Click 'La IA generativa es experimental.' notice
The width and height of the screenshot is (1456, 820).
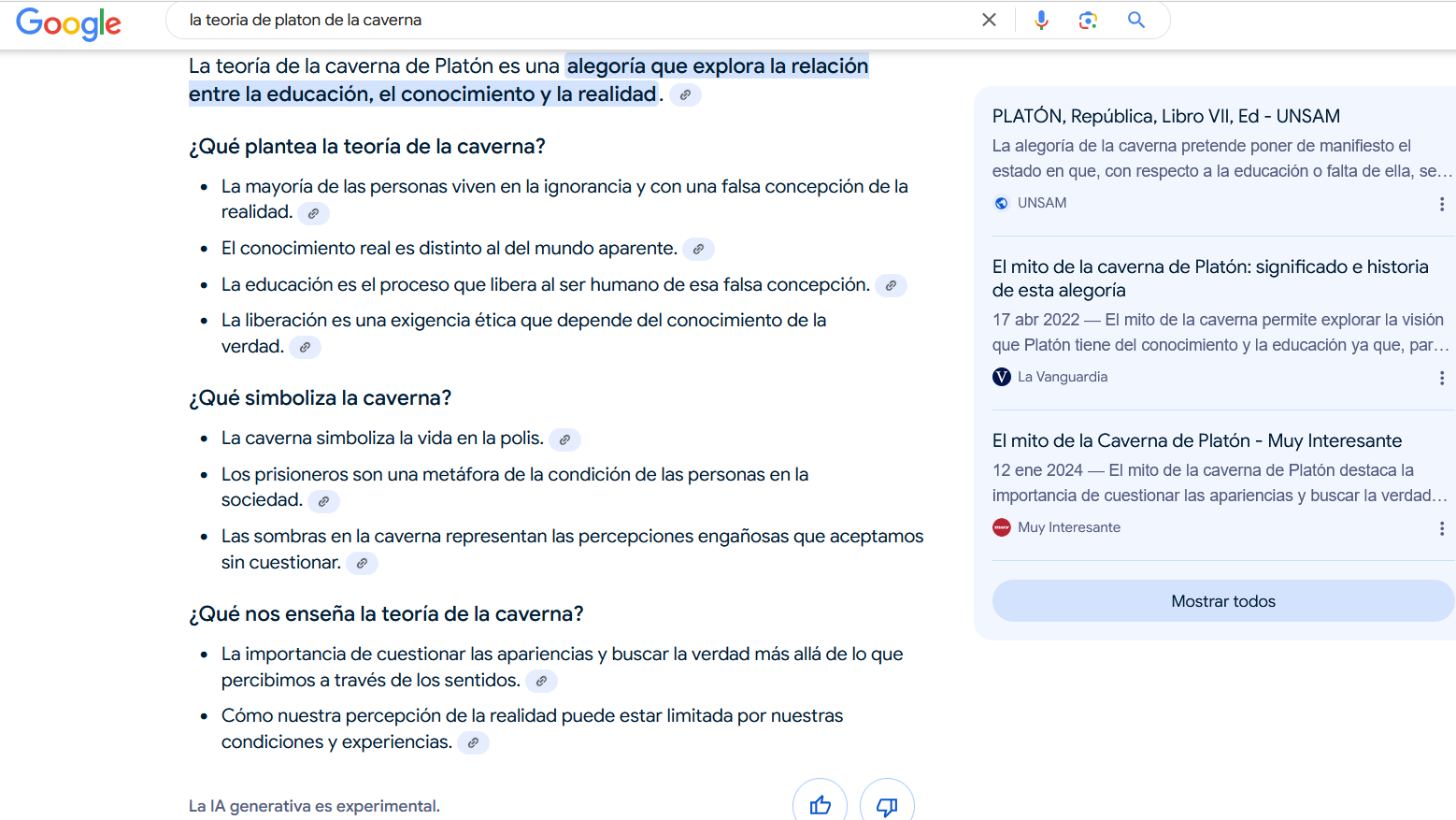(314, 806)
